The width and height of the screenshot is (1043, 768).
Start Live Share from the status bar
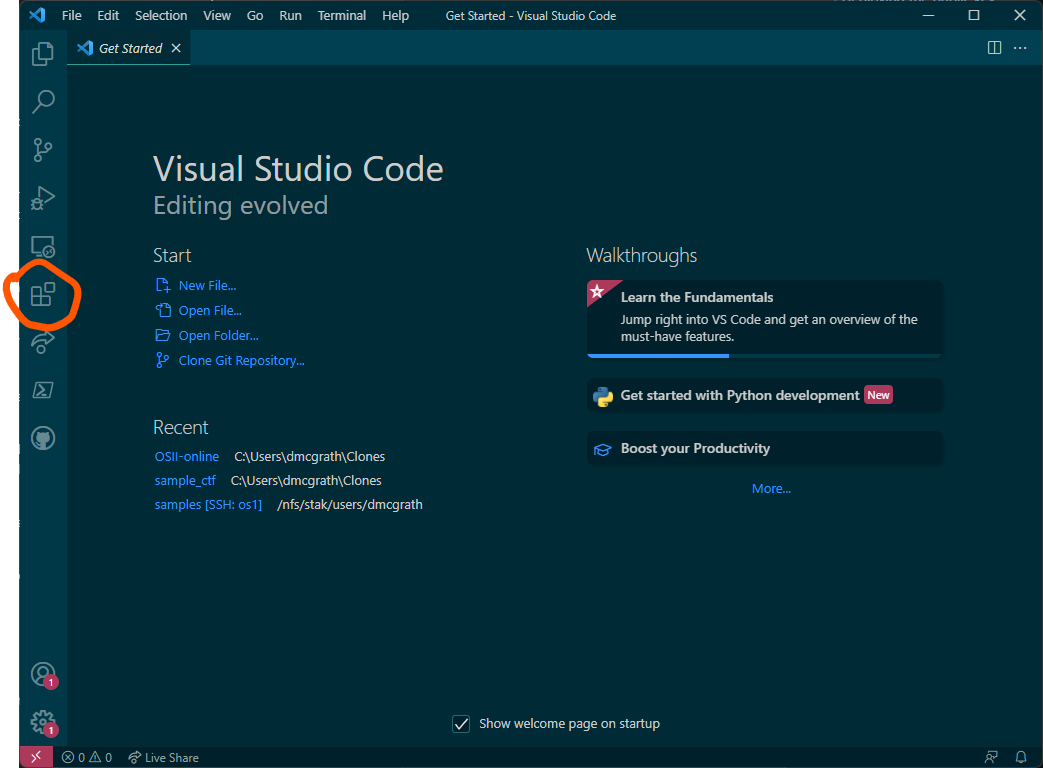pos(163,757)
